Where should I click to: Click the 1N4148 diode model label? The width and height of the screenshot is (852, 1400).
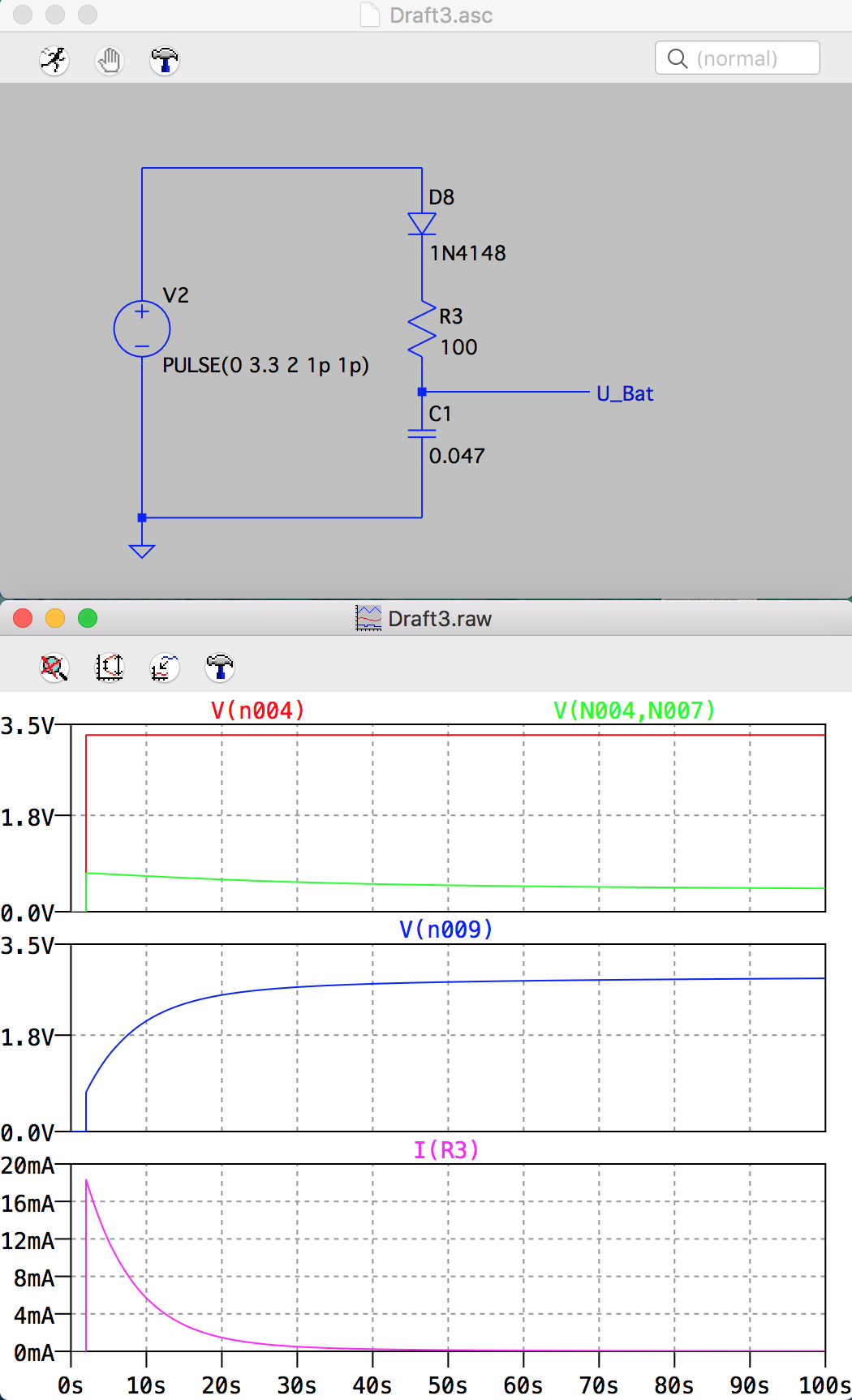(x=467, y=253)
